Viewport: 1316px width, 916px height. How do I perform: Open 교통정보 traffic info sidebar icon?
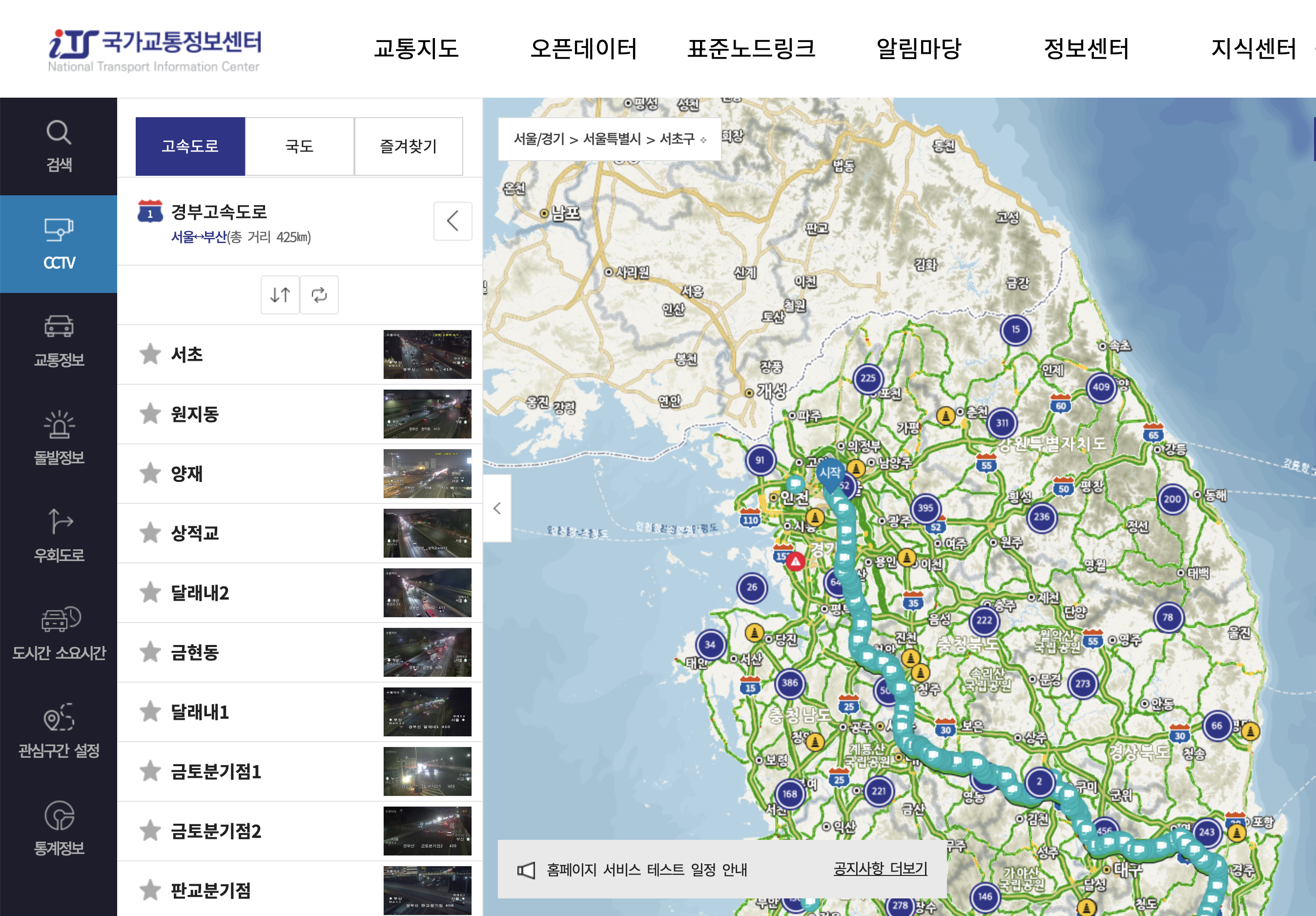pos(59,341)
